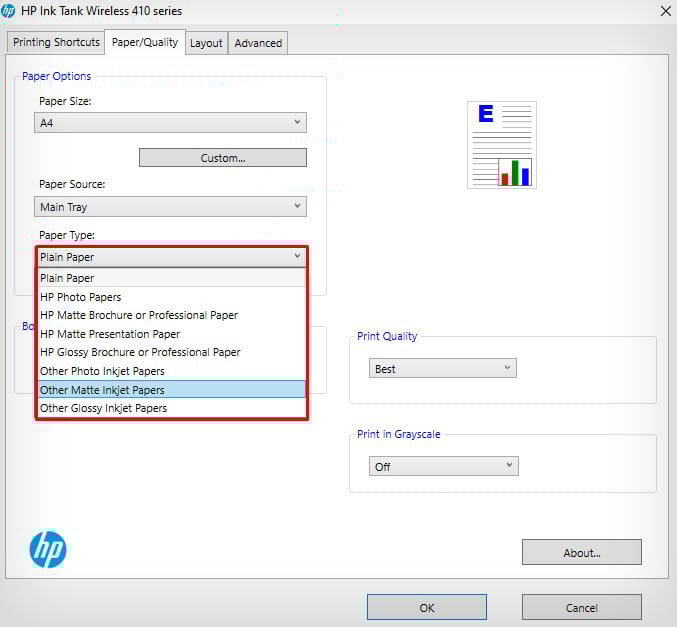This screenshot has height=627, width=677.
Task: Close the HP Ink Tank printer dialog
Action: pyautogui.click(x=666, y=11)
